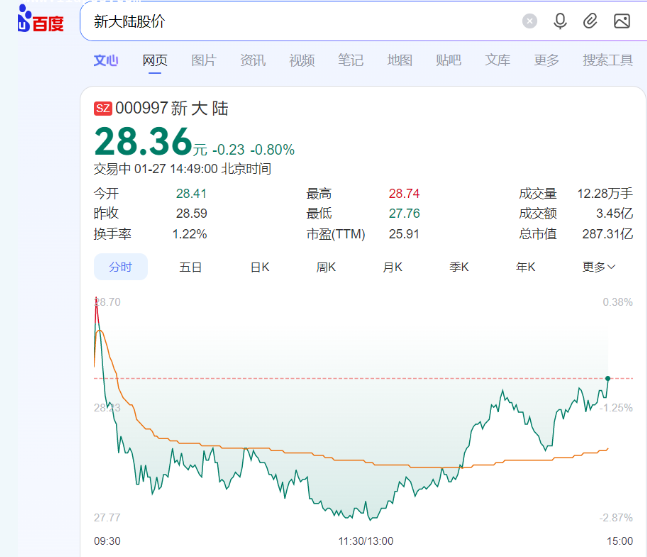The width and height of the screenshot is (647, 557).
Task: Click the 总市值 value 287.31亿
Action: [607, 234]
